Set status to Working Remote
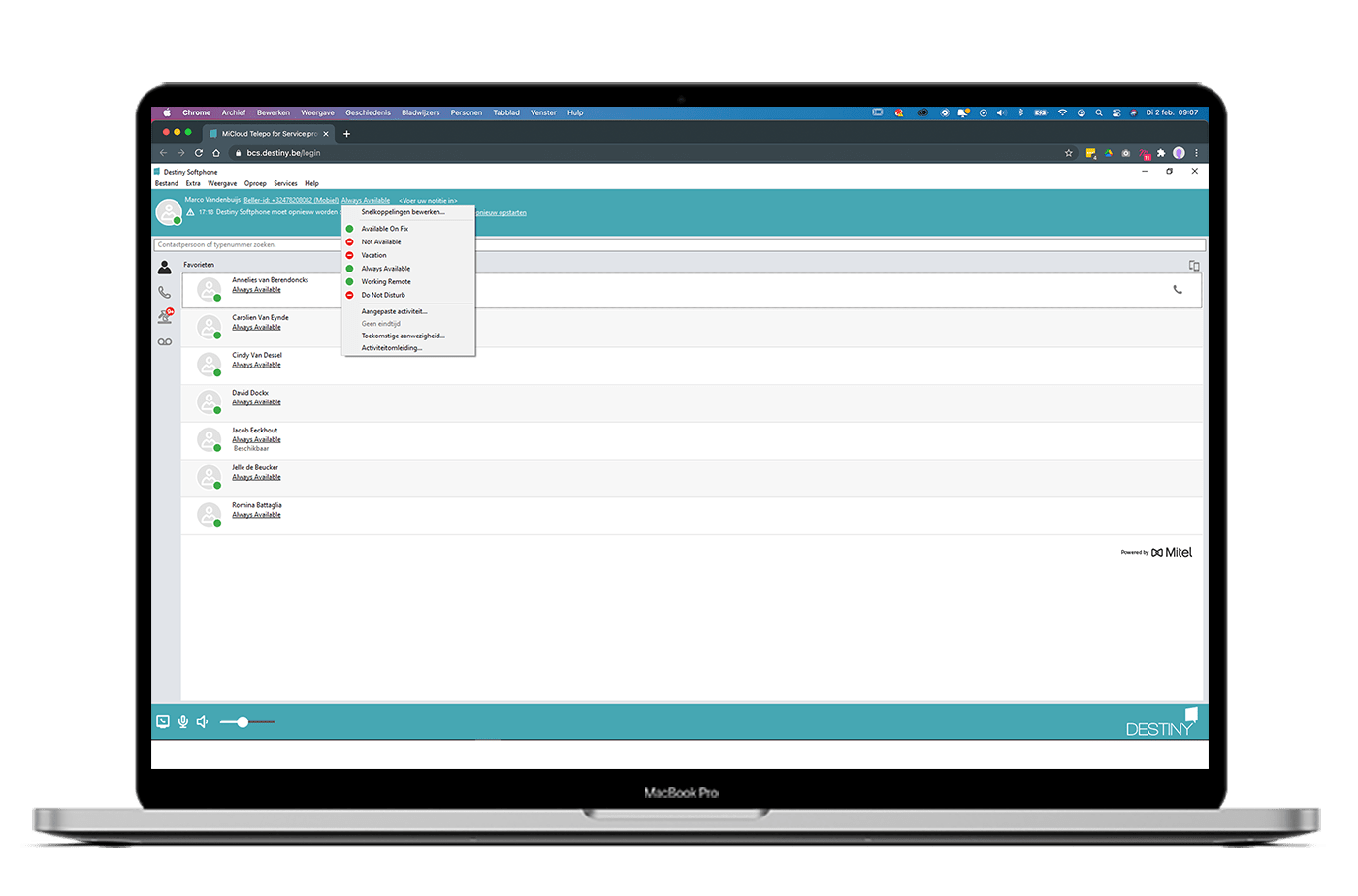Image resolution: width=1358 pixels, height=896 pixels. [x=408, y=282]
